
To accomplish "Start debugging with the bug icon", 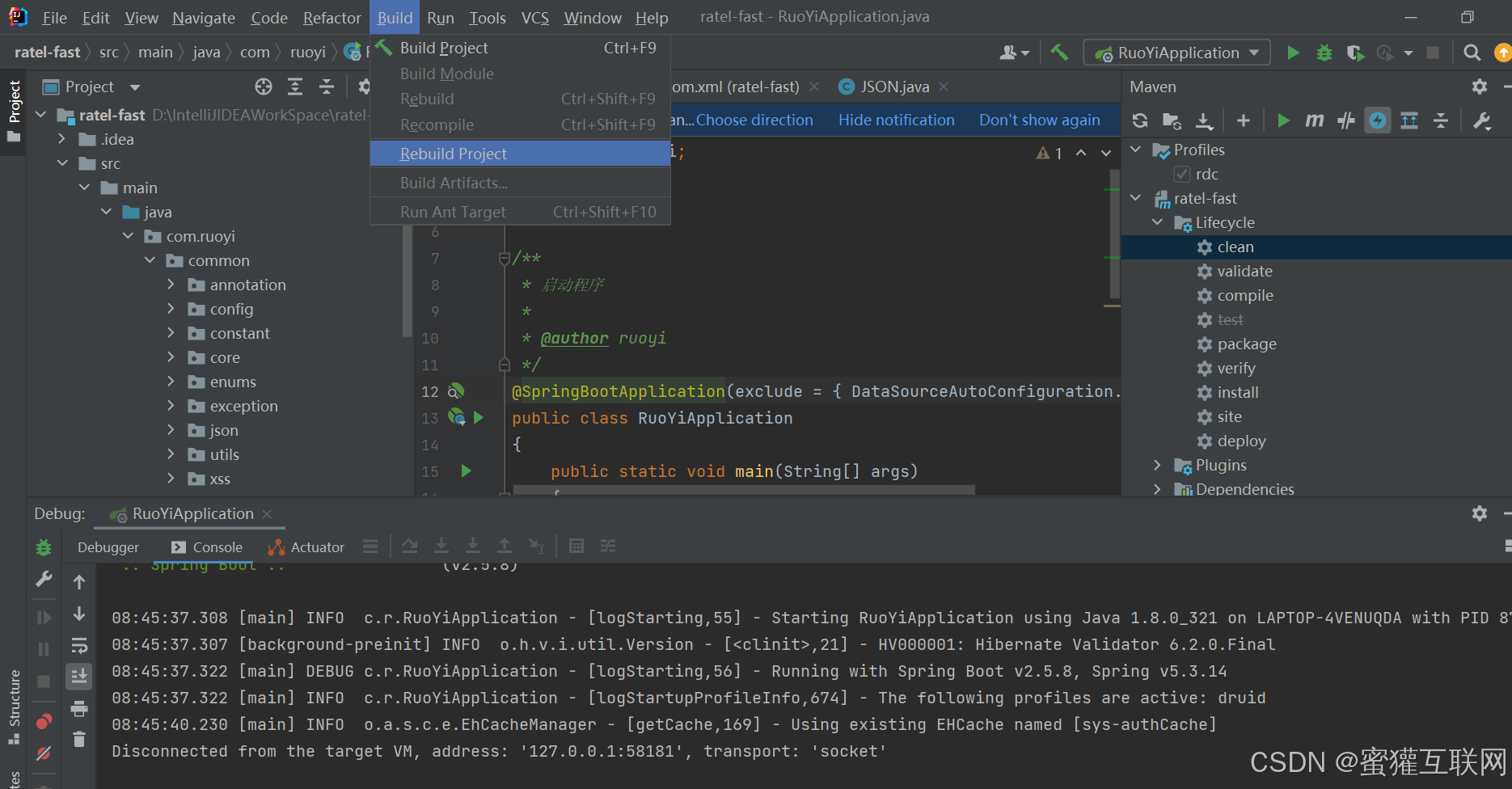I will tap(1324, 53).
